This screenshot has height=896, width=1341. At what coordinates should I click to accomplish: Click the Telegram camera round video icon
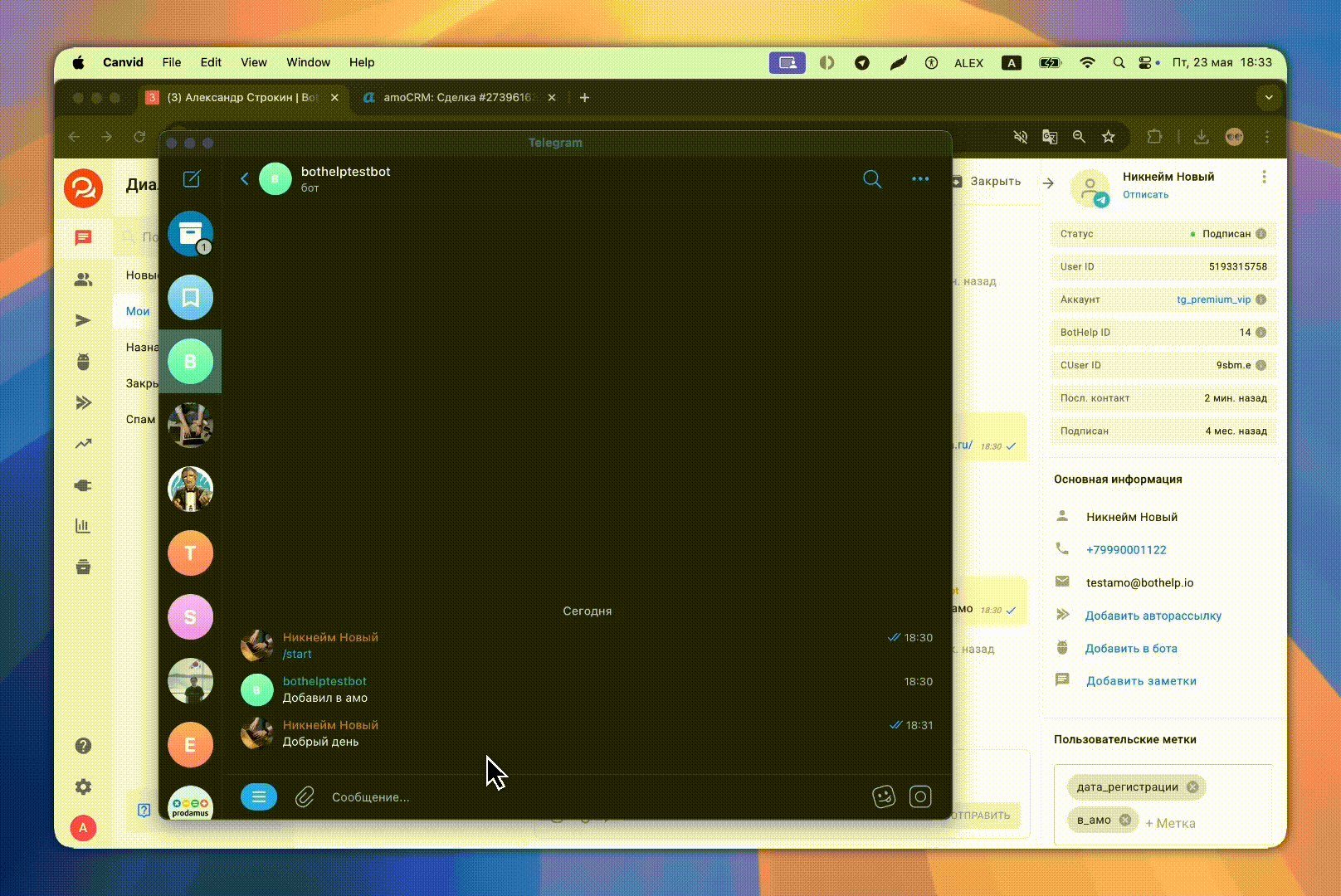(x=920, y=796)
